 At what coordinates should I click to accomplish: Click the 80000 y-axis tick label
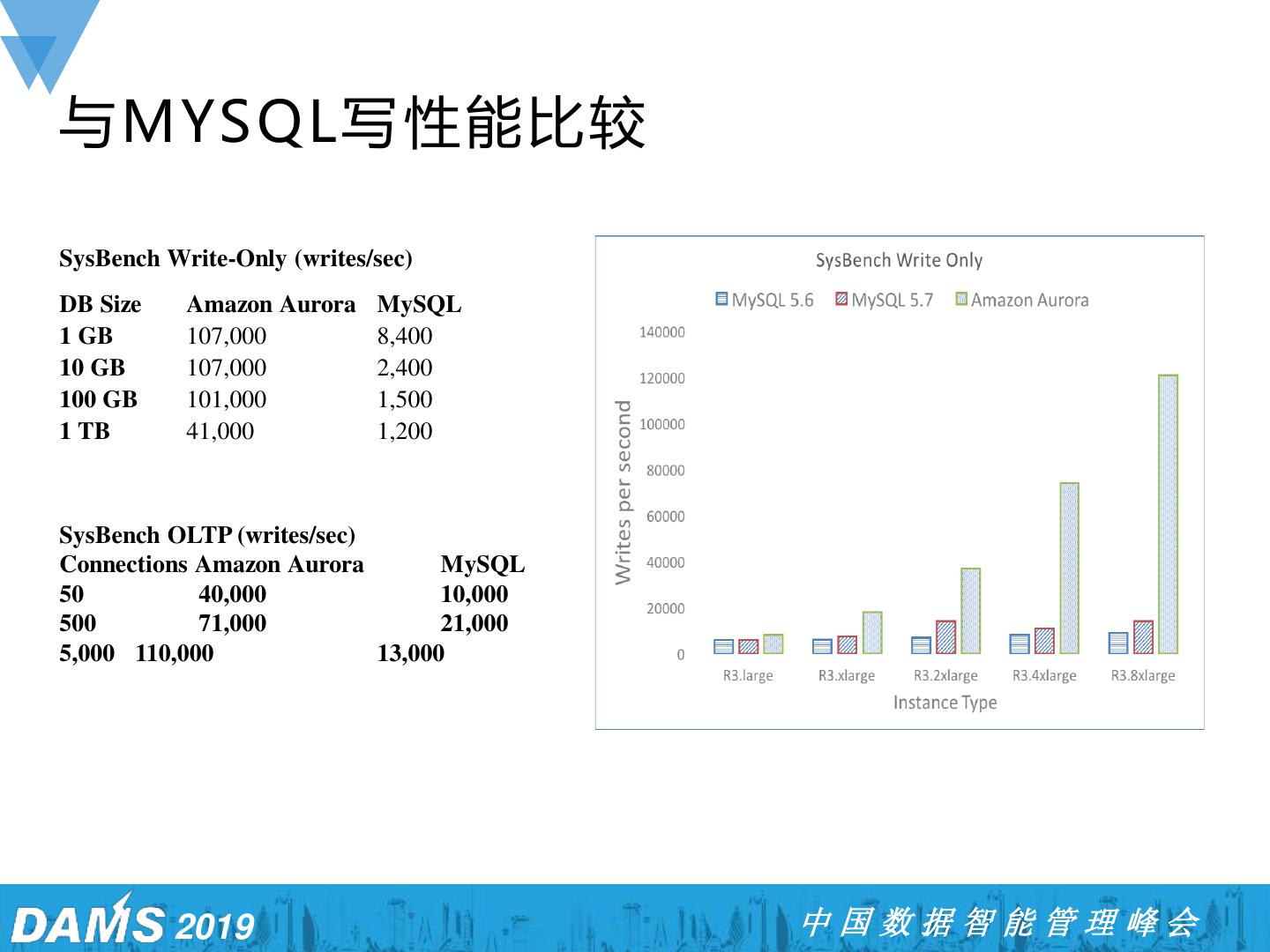666,471
